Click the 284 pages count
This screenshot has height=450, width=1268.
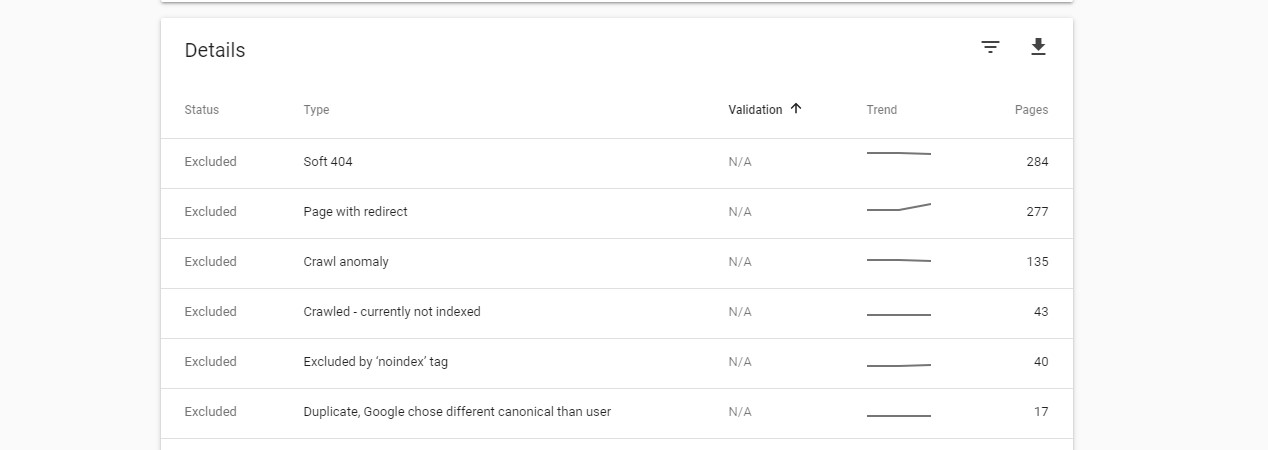tap(1037, 162)
